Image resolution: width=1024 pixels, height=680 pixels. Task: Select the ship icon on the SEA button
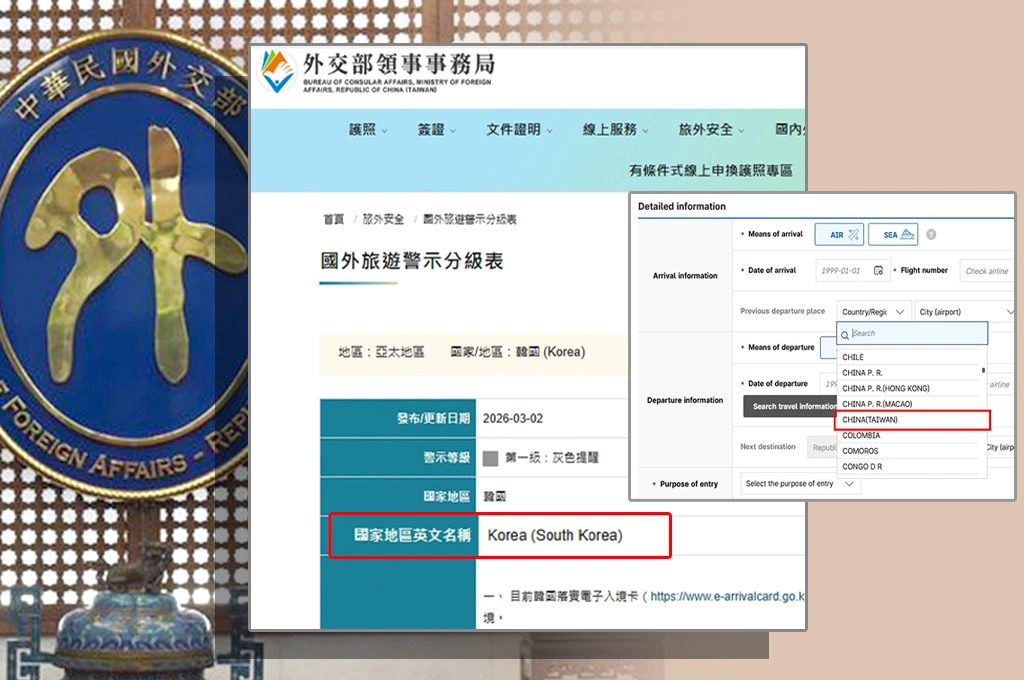(x=908, y=234)
